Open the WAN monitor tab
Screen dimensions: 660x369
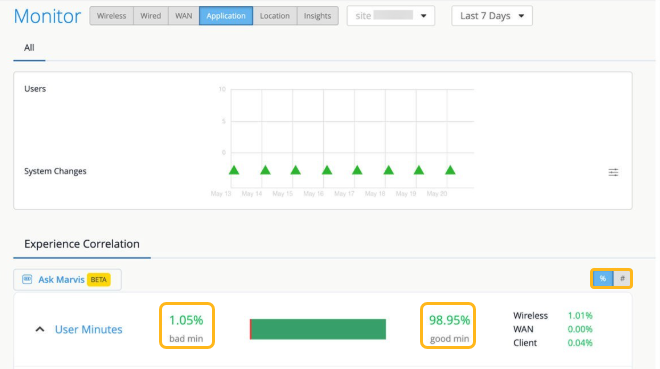pyautogui.click(x=184, y=16)
